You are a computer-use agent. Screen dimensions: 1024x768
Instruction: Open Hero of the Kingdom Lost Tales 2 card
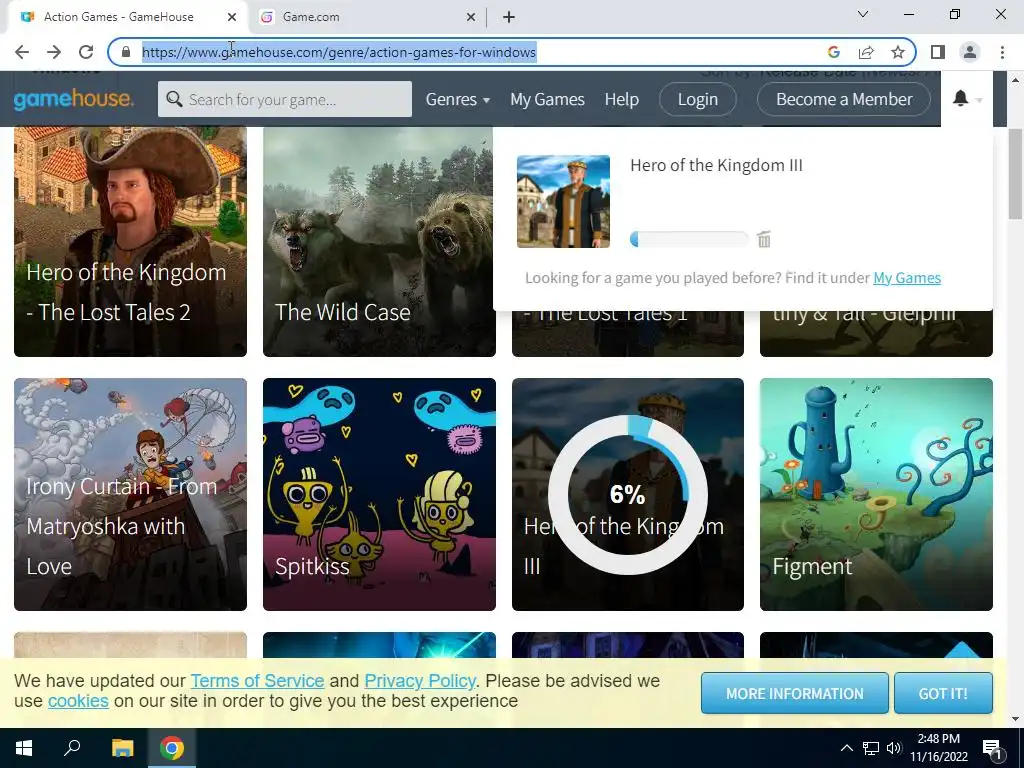[131, 242]
